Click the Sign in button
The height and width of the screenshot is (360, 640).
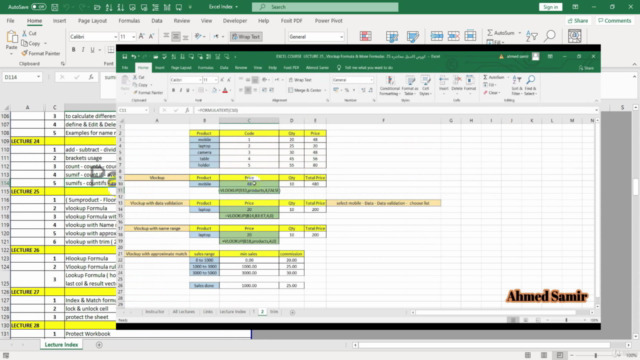pyautogui.click(x=550, y=7)
